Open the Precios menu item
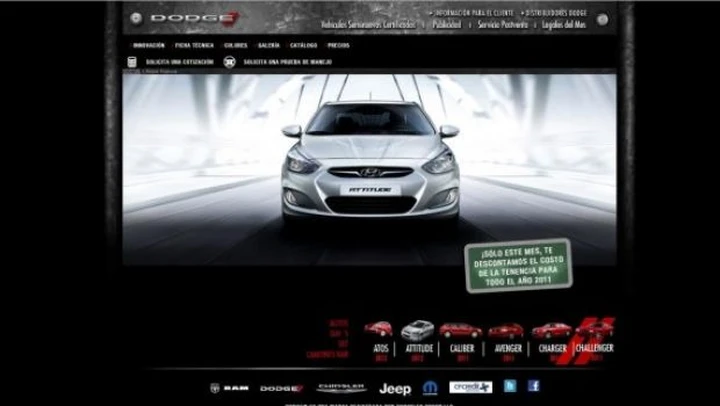 point(338,45)
